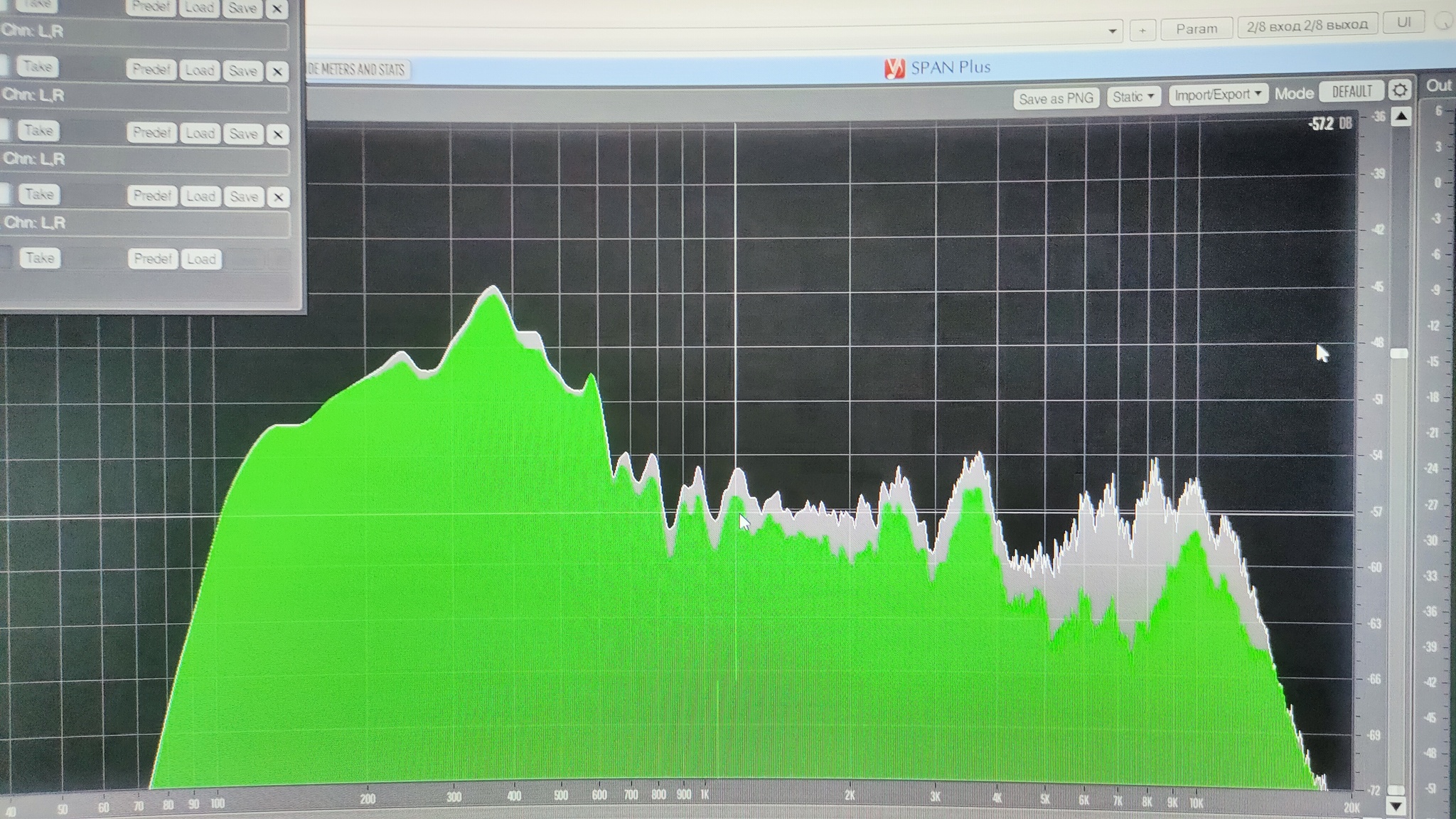Click the Voxengo SPAN Plus logo

coord(894,68)
